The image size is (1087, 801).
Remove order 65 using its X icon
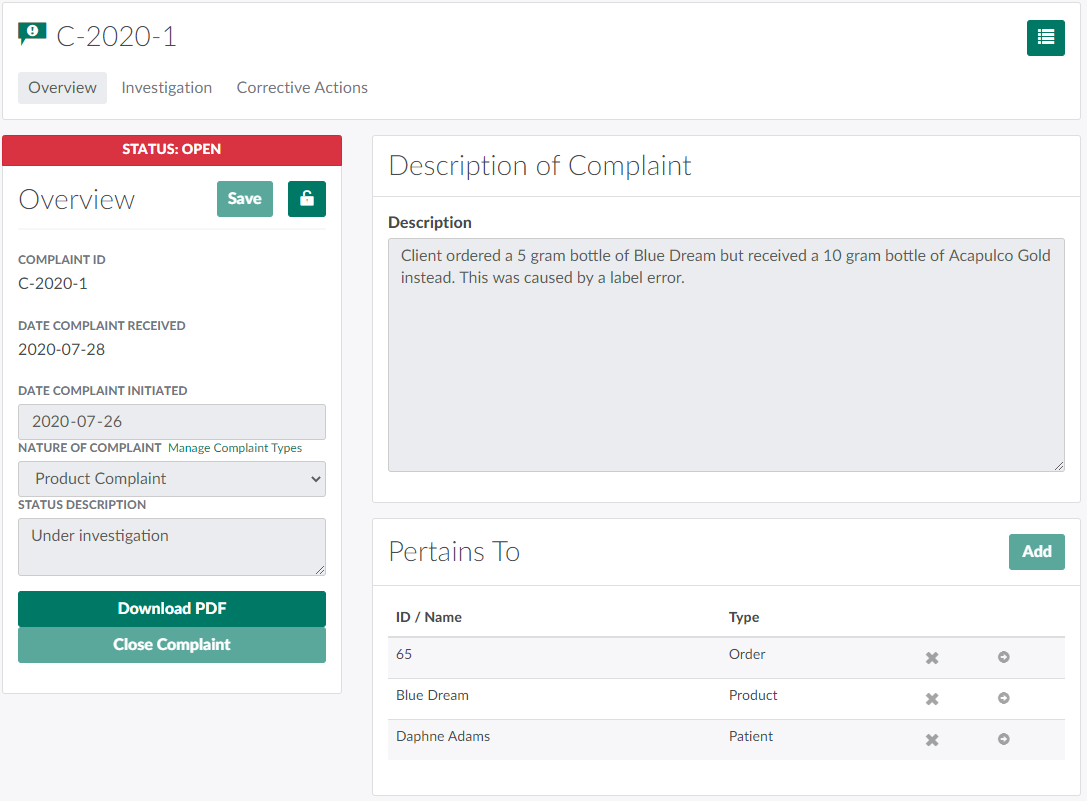coord(931,658)
